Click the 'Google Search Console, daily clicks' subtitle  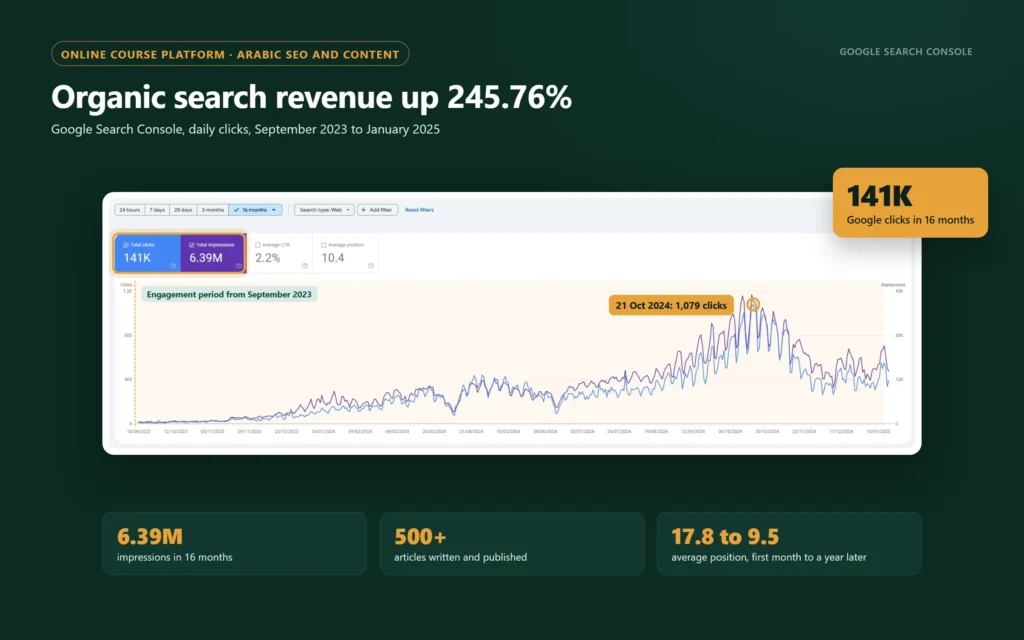[x=246, y=129]
